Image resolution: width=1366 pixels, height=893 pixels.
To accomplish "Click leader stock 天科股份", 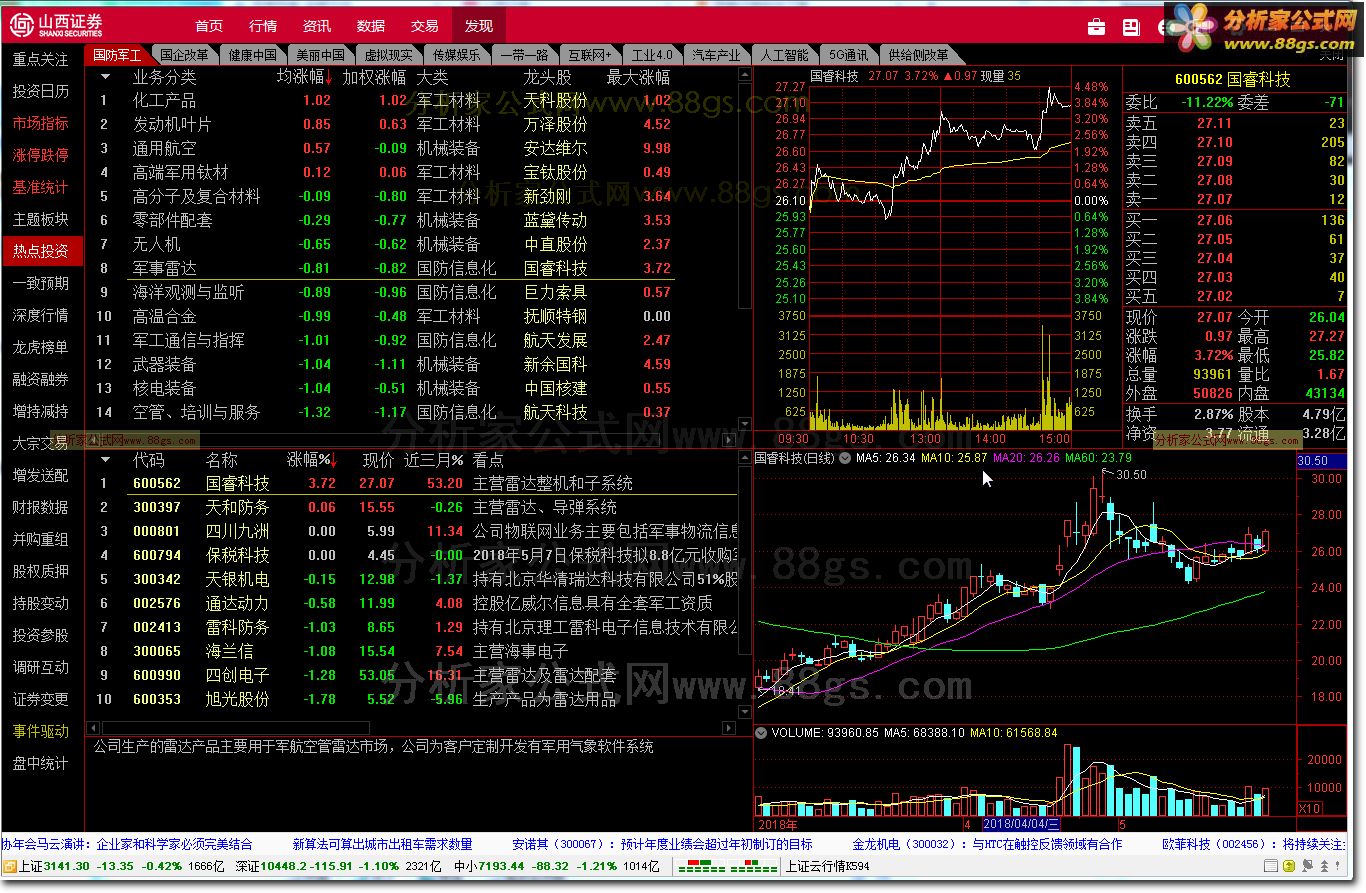I will click(555, 100).
